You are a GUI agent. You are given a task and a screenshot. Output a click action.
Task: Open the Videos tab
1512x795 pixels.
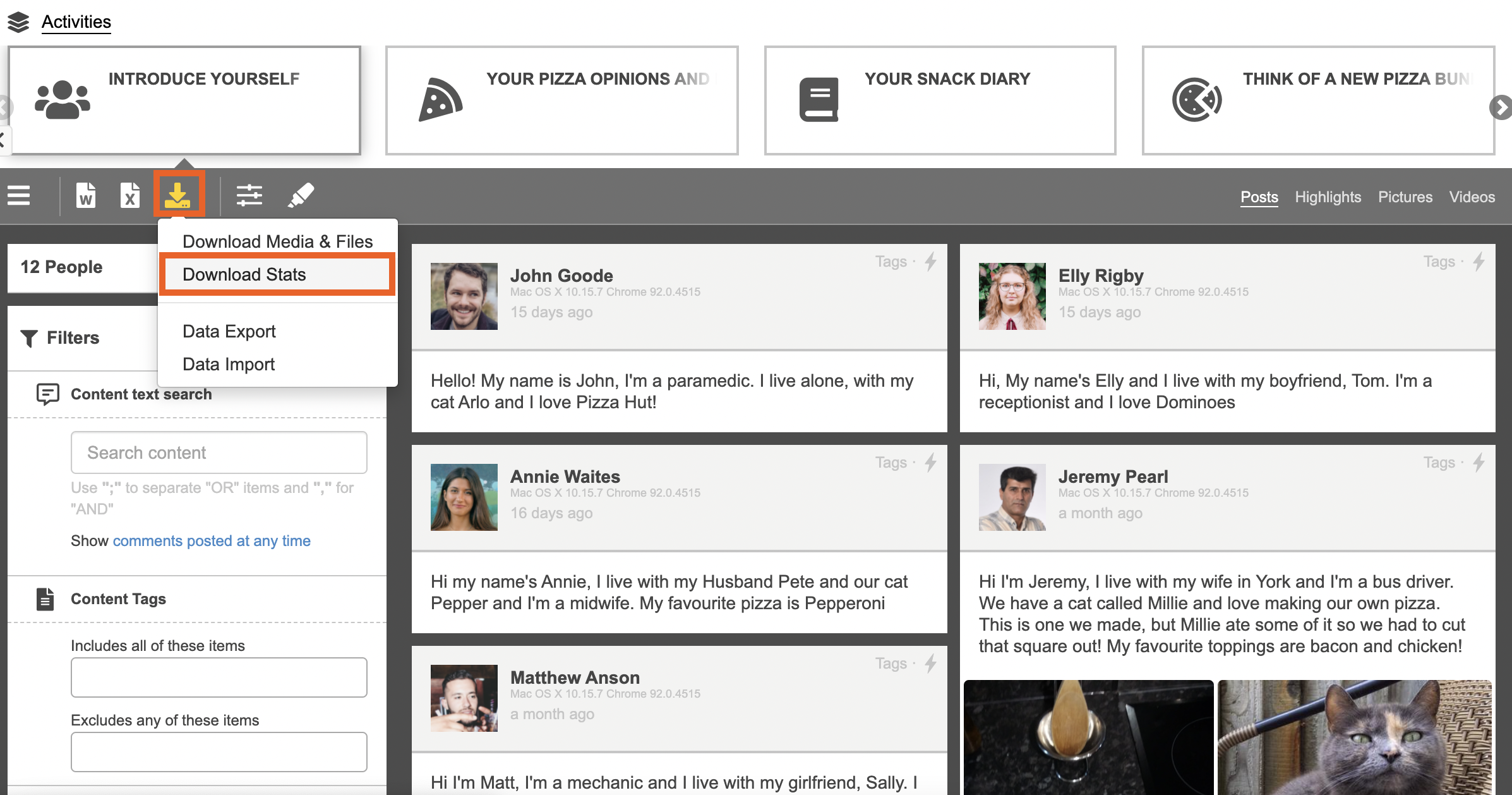[x=1472, y=197]
